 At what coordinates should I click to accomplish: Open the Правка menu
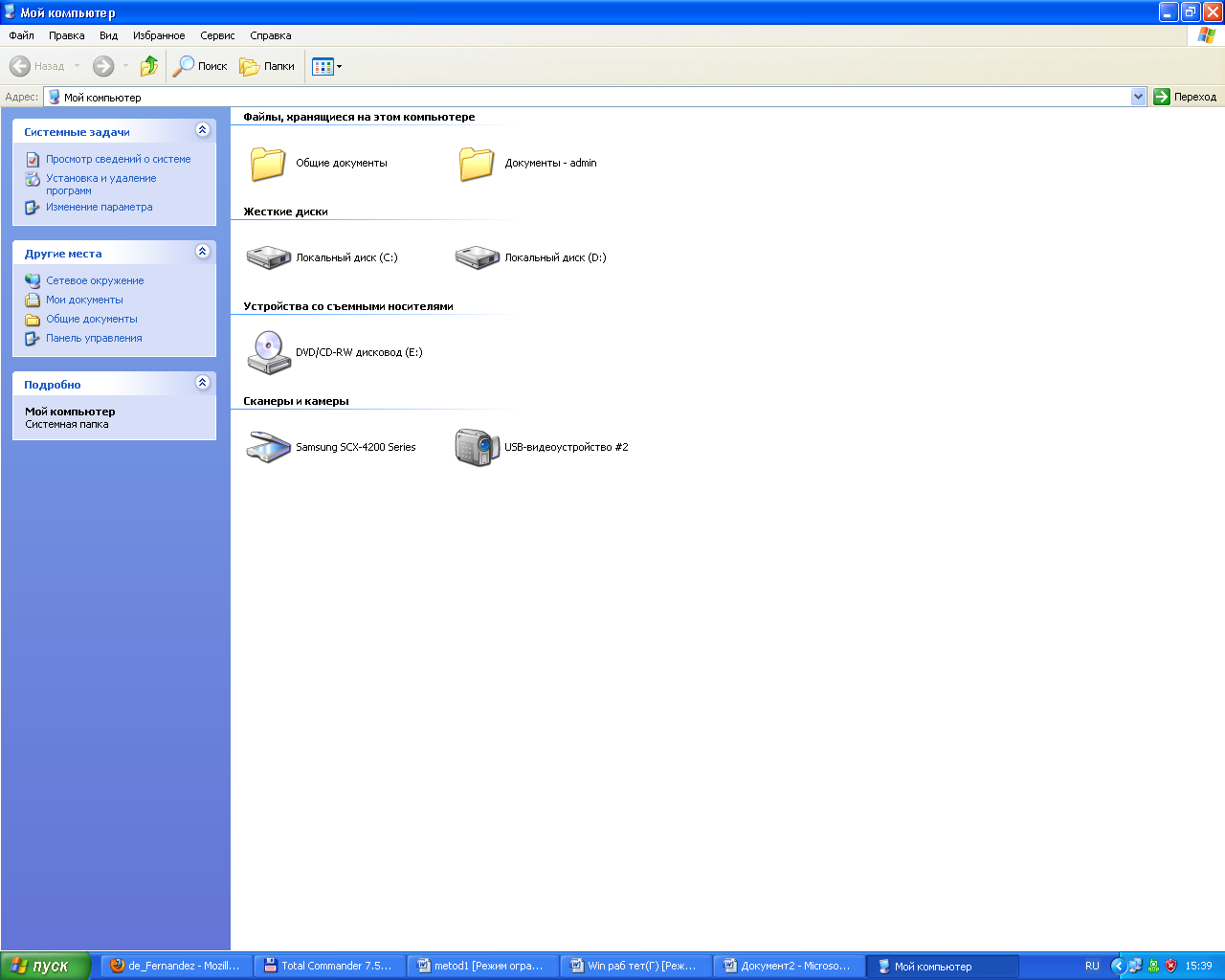click(x=67, y=35)
